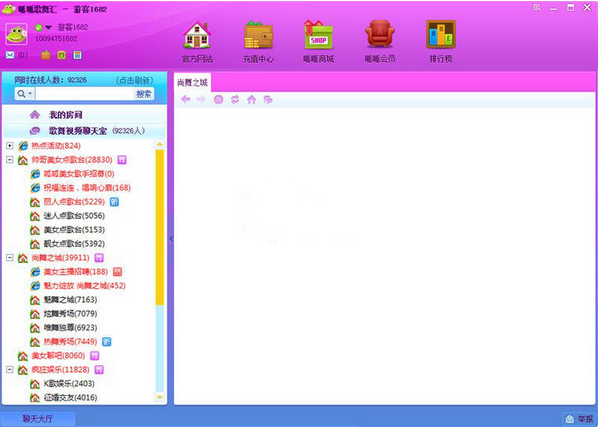The image size is (600, 430).
Task: Collapse the 疯狂娱乐(11828) tree node
Action: tap(9, 369)
